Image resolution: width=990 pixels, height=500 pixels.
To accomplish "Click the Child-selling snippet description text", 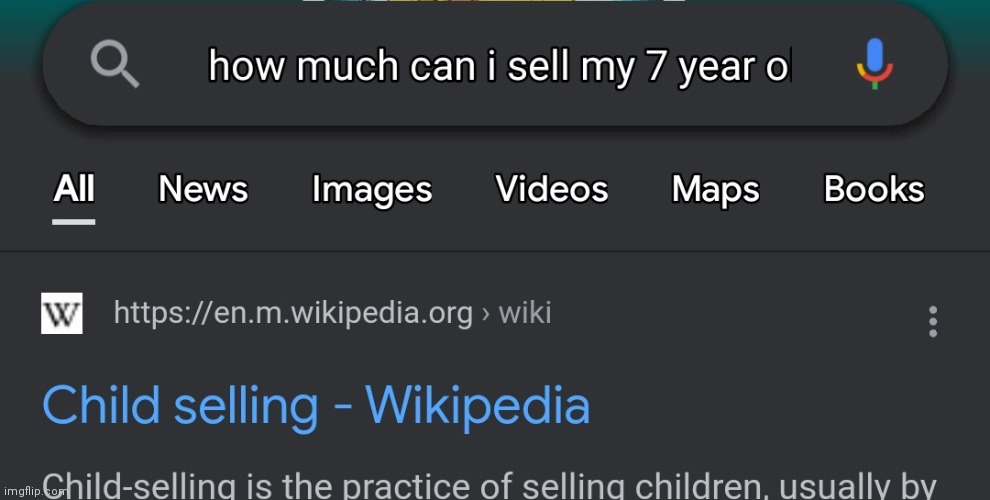I will pyautogui.click(x=489, y=485).
